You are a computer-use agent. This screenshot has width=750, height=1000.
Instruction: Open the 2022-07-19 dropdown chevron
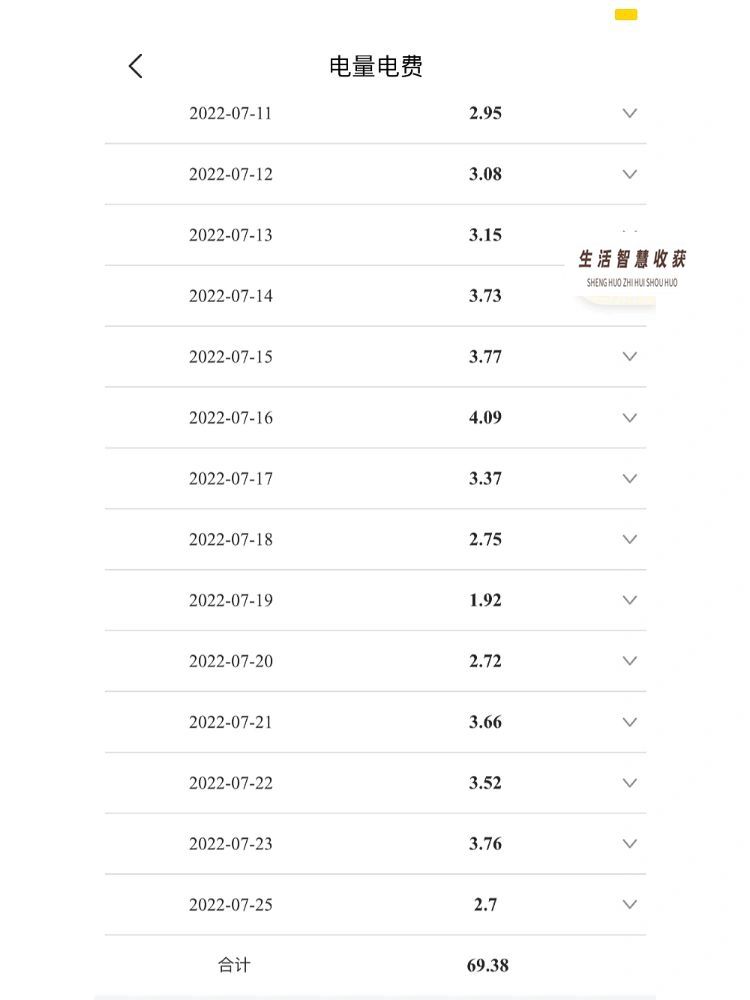[630, 600]
